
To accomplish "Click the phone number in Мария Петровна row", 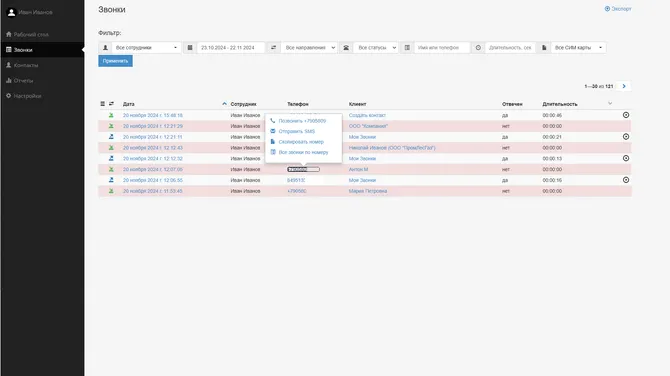I will (297, 191).
